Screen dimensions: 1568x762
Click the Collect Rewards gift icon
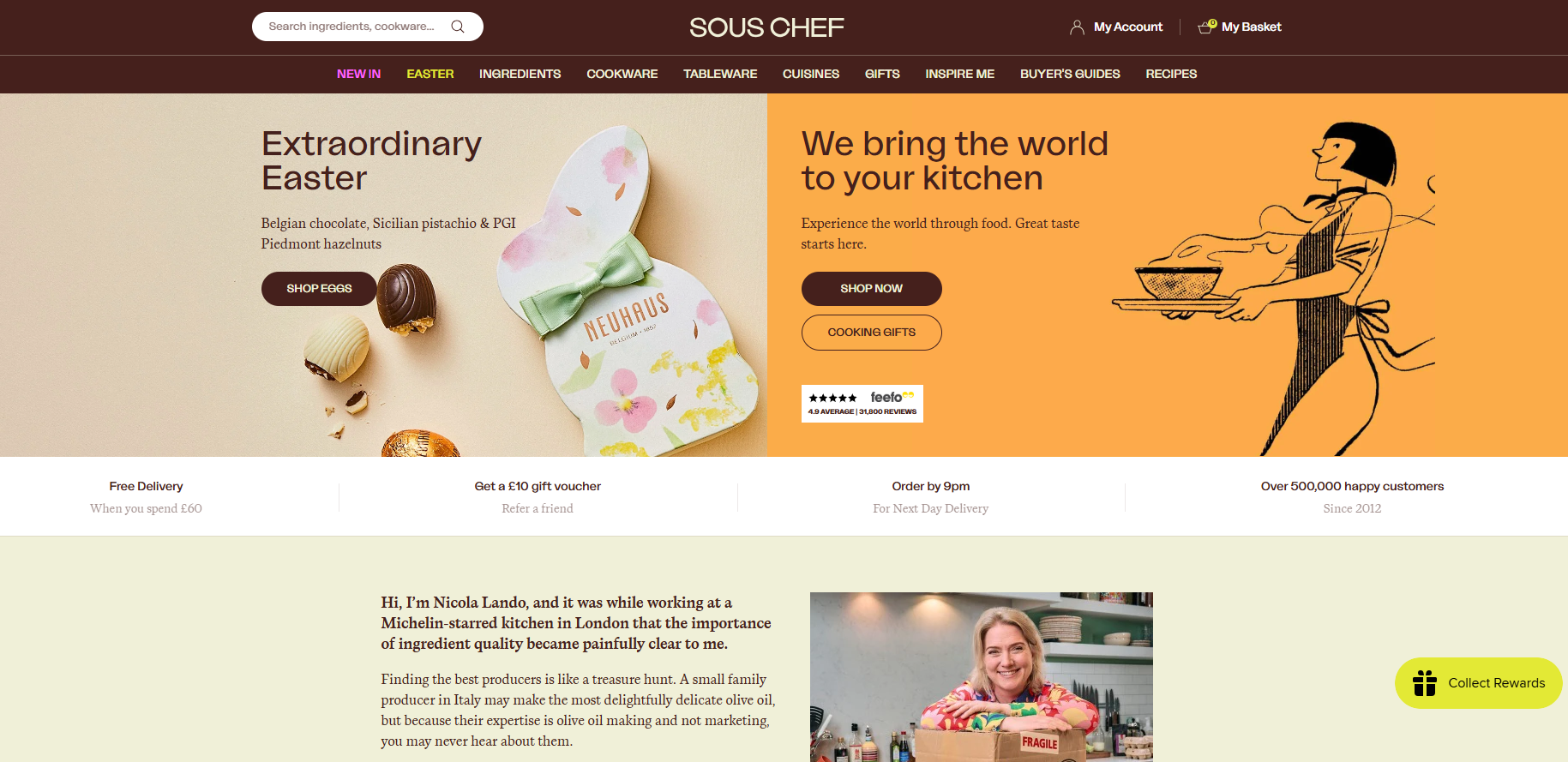pyautogui.click(x=1425, y=683)
